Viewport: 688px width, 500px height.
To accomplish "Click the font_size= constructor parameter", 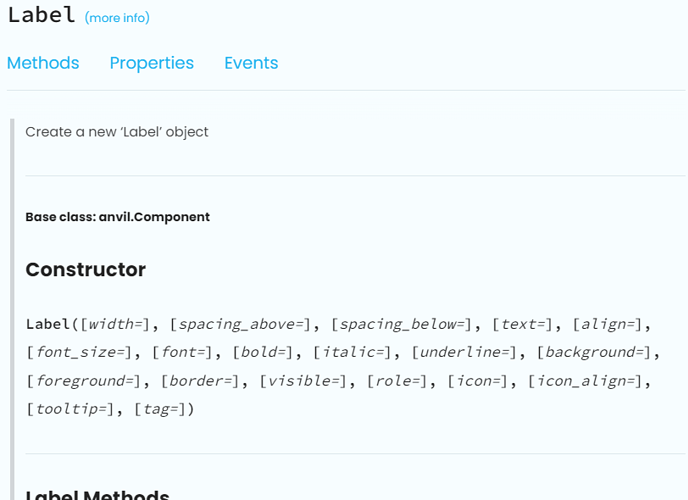I will (x=79, y=352).
